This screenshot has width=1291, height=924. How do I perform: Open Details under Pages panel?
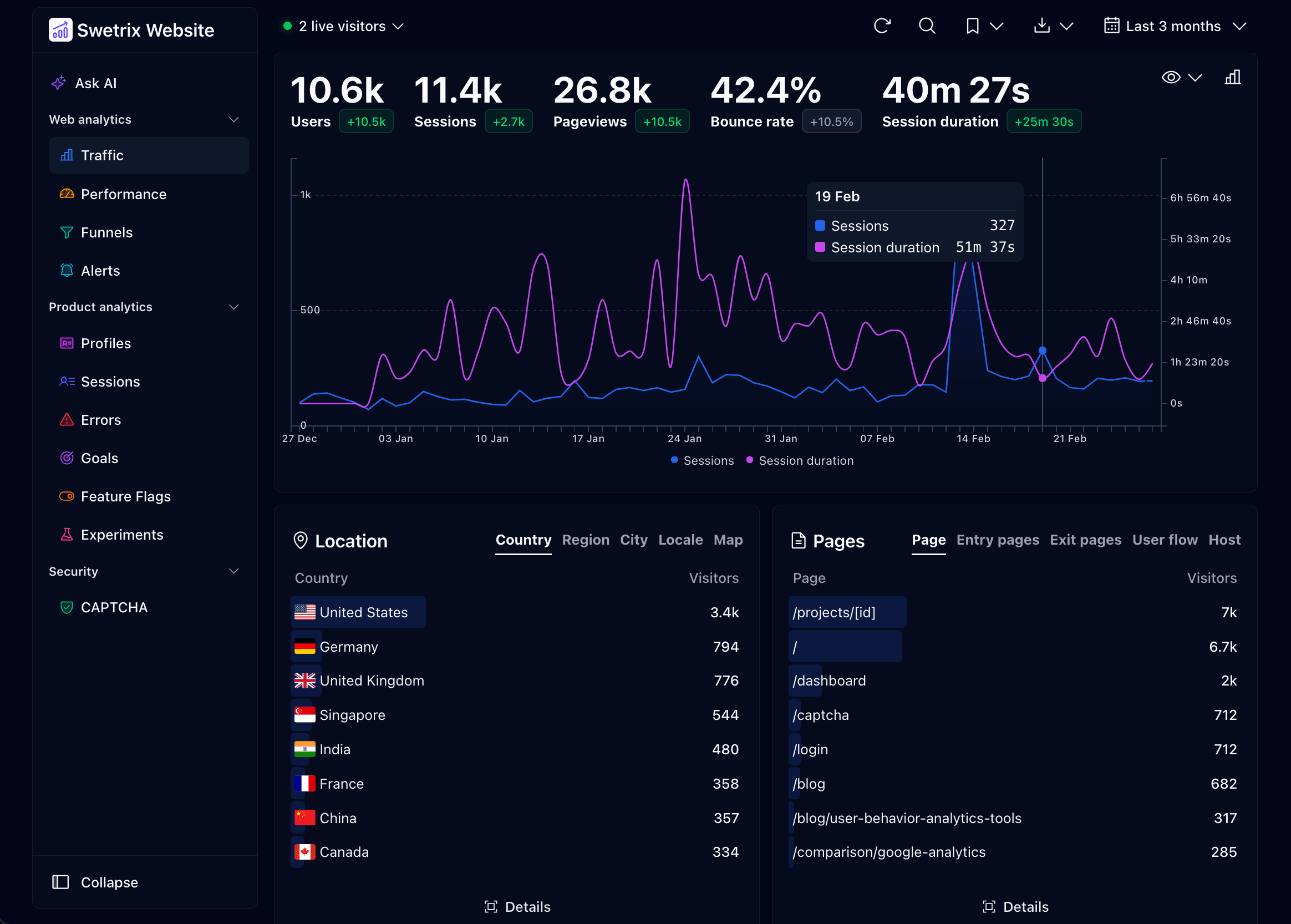tap(1015, 906)
